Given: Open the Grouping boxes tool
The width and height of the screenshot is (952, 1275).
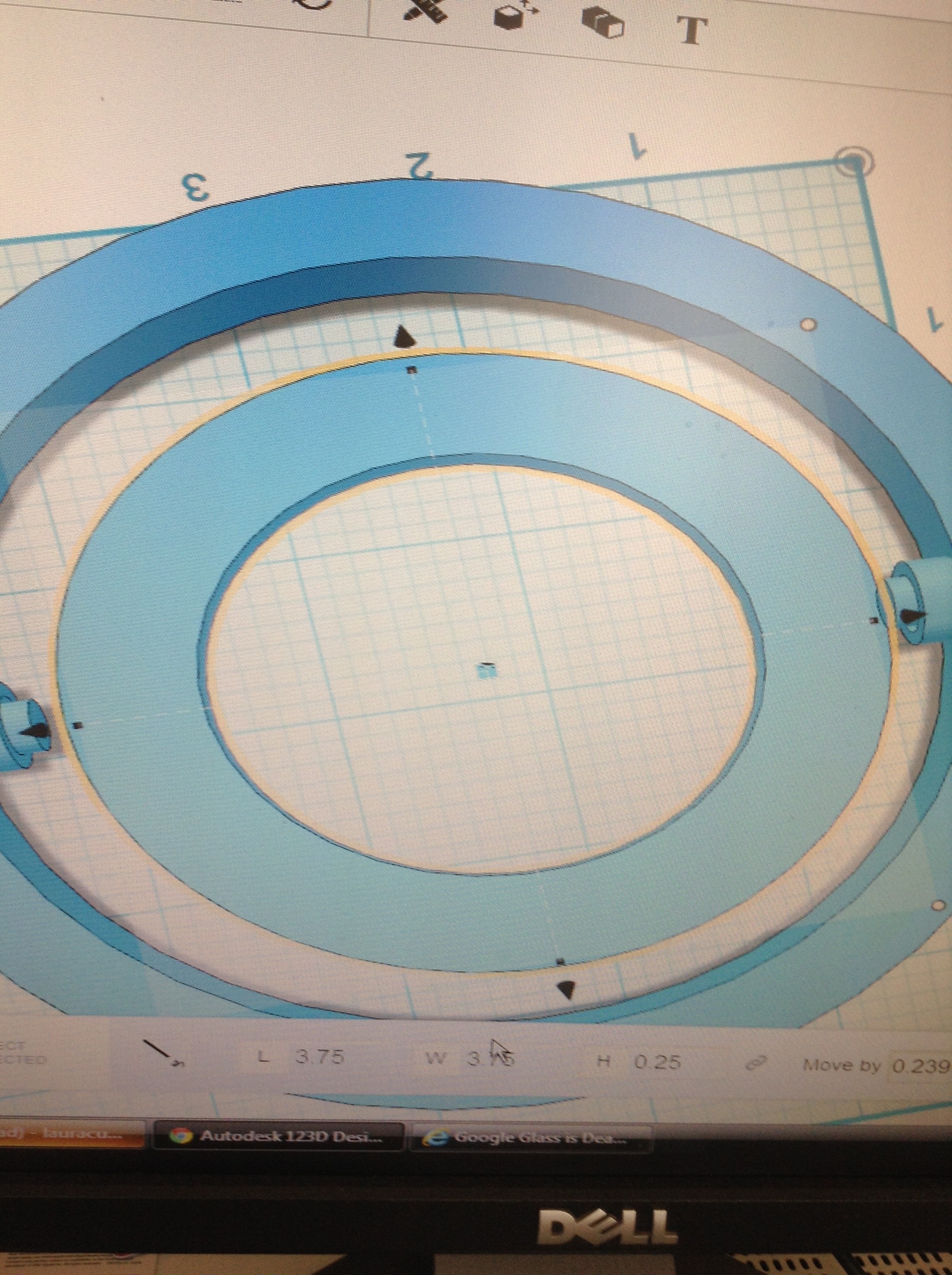Looking at the screenshot, I should pyautogui.click(x=603, y=24).
